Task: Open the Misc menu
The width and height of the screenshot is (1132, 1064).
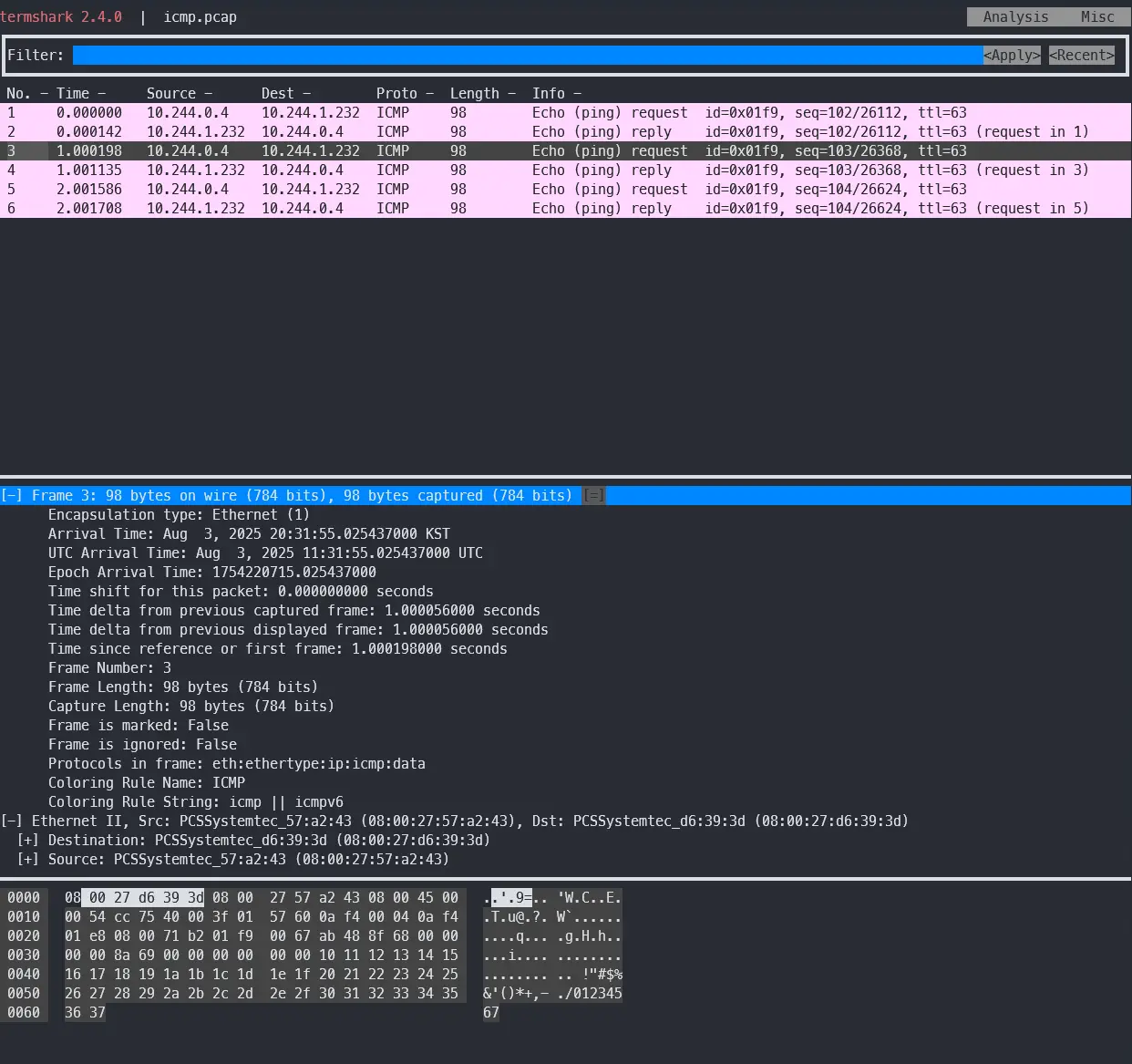Action: [x=1097, y=16]
